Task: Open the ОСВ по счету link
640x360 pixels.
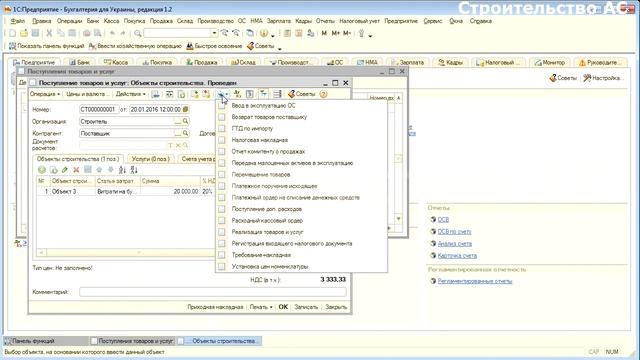Action: click(x=454, y=232)
